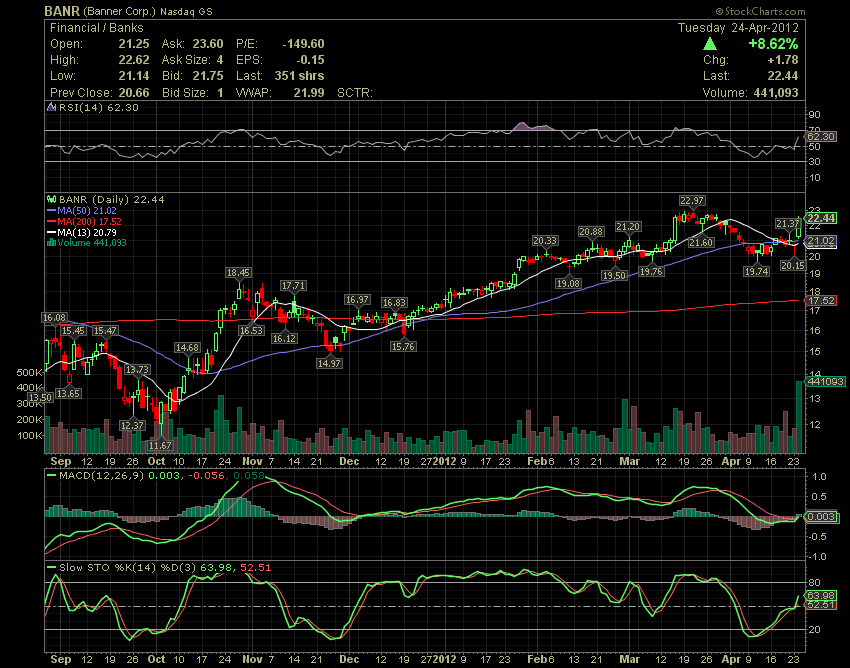Click the 22.97 peak price annotation

point(692,201)
